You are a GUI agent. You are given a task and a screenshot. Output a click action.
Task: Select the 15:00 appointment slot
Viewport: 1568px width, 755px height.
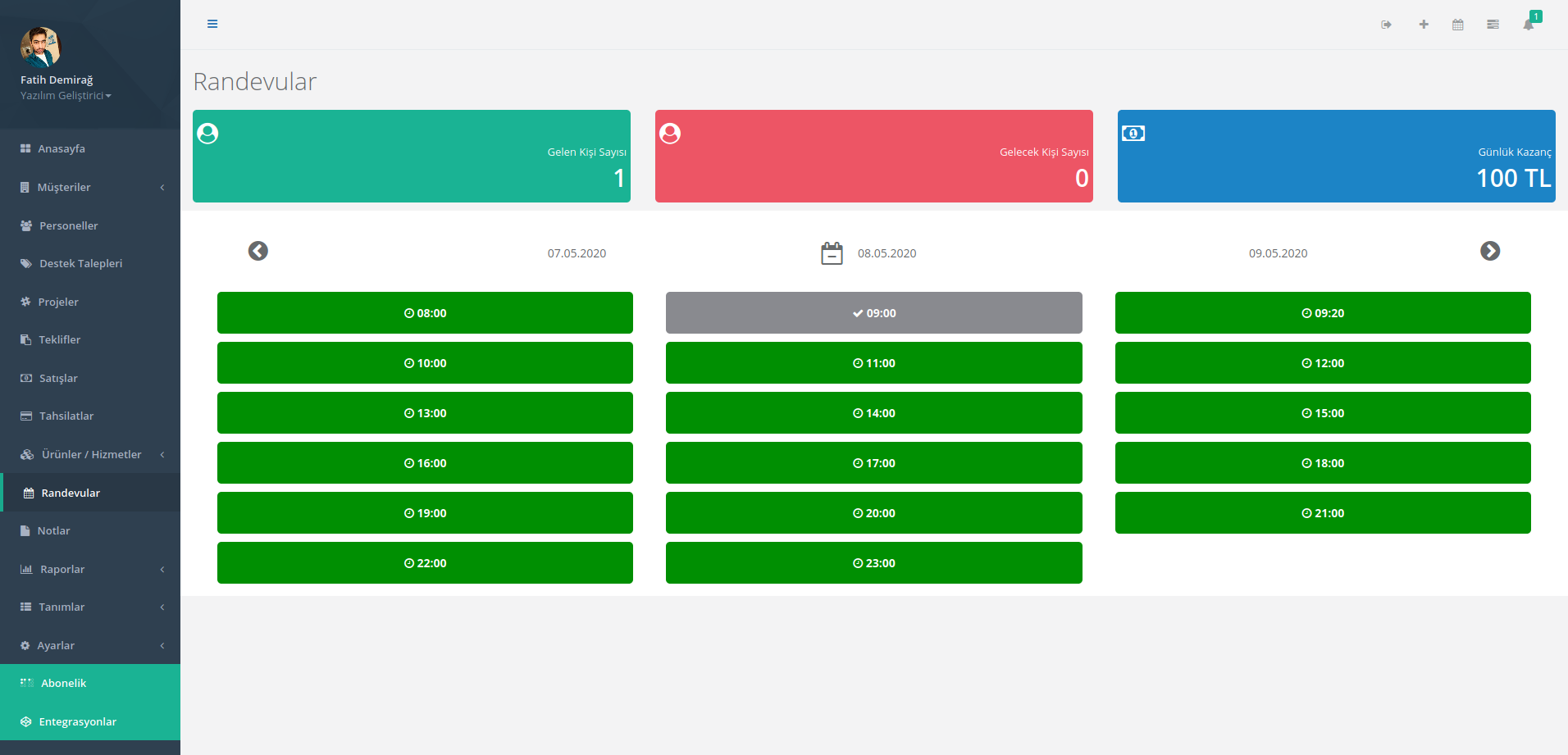[x=1323, y=413]
